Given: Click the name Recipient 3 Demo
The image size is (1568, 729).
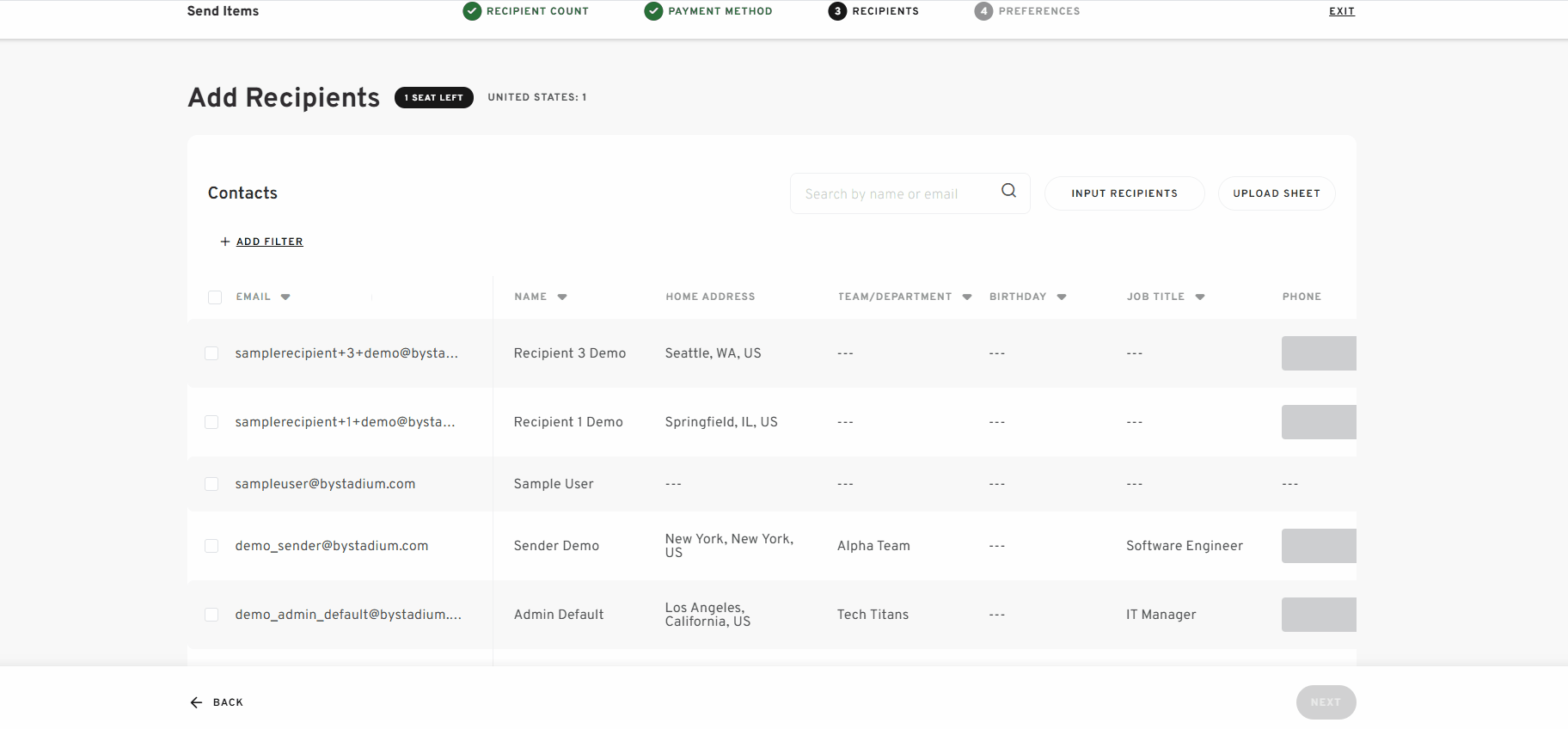Looking at the screenshot, I should coord(570,353).
